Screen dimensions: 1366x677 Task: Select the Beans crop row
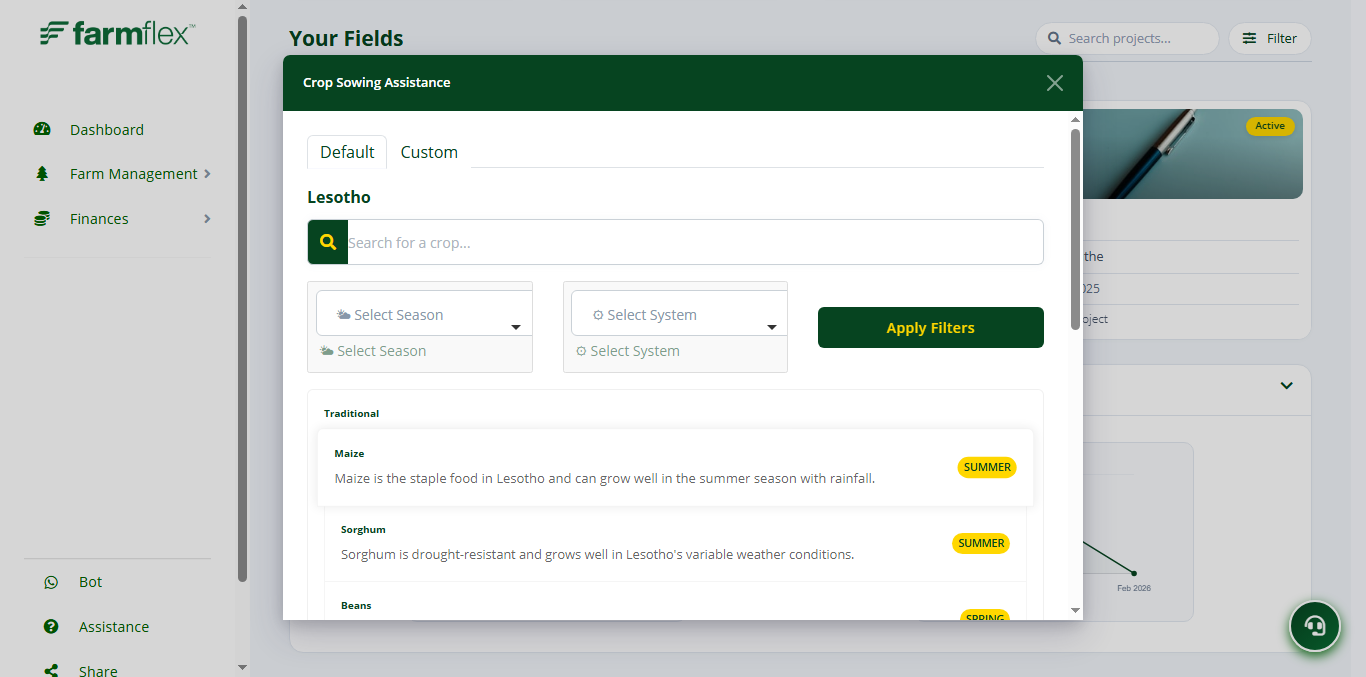click(675, 603)
